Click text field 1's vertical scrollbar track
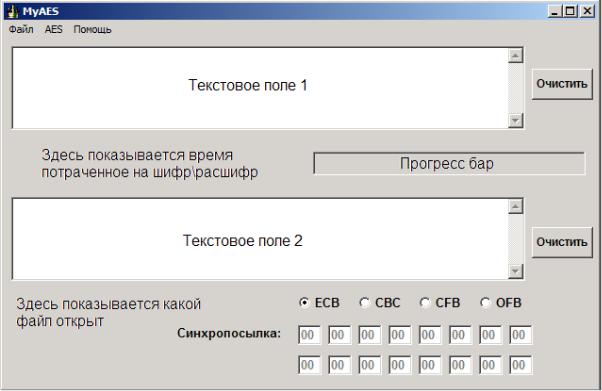 tap(515, 88)
